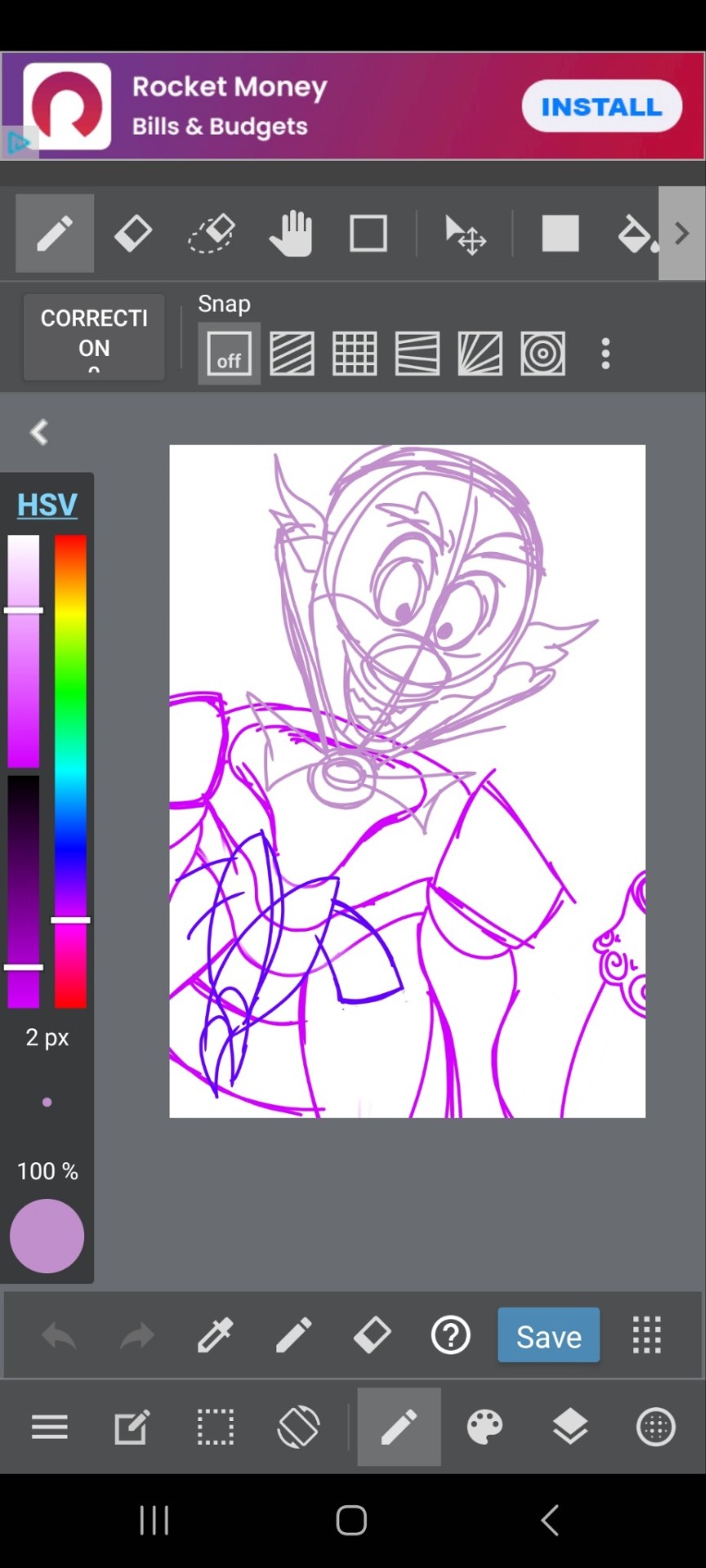Open the CORRECTION setting
Screen dimensions: 706x1568
coord(94,337)
